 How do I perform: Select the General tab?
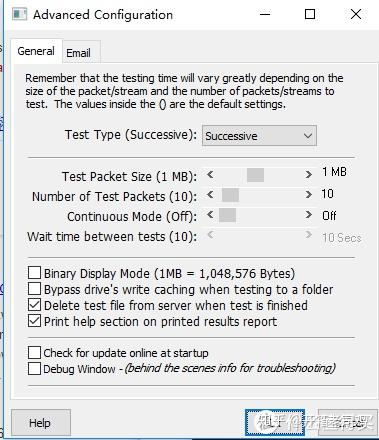36,51
